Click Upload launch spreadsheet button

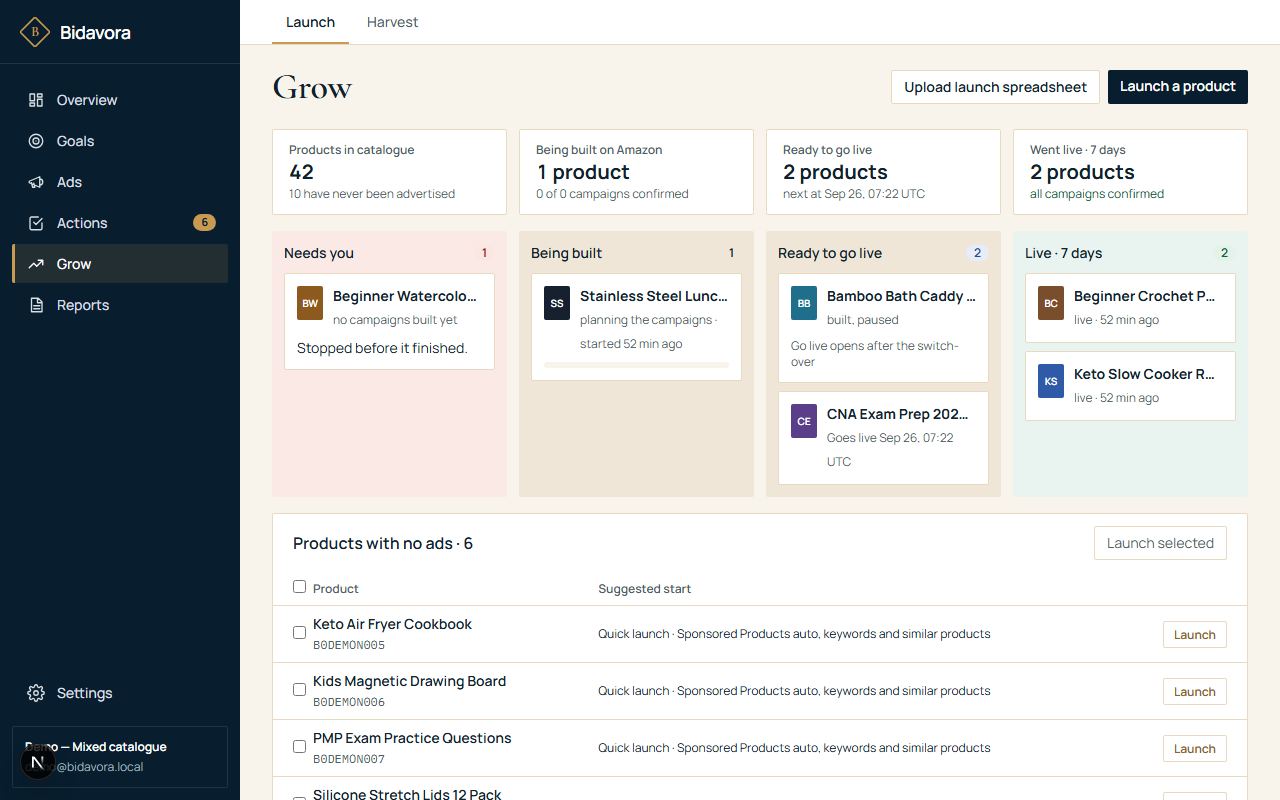click(x=995, y=87)
